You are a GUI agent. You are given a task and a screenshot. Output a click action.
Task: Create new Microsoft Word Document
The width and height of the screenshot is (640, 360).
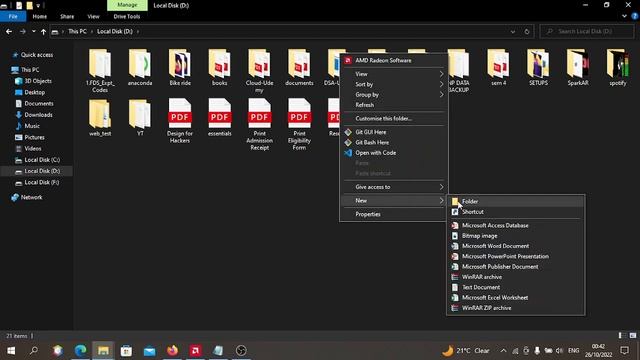pyautogui.click(x=516, y=246)
